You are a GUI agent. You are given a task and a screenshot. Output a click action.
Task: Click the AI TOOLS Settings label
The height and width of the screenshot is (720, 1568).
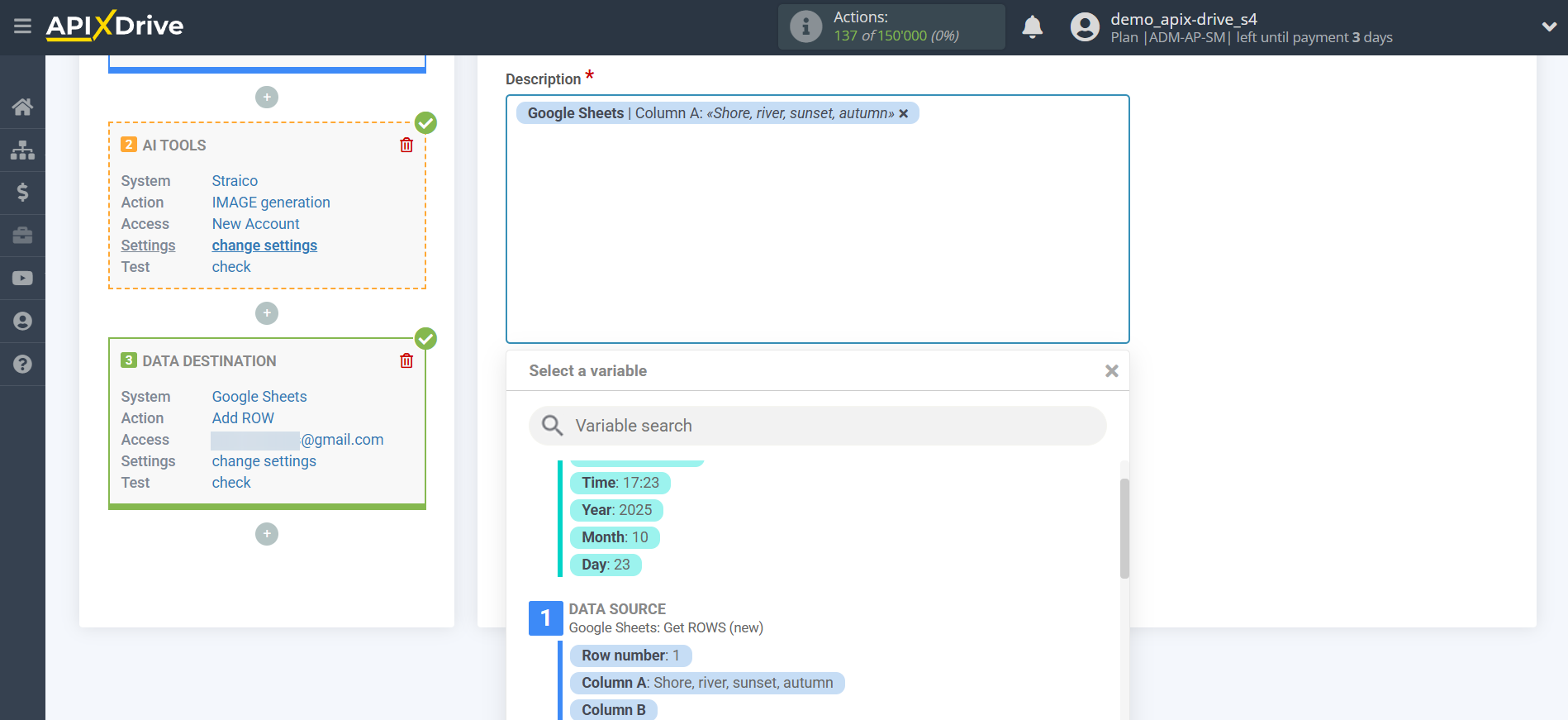tap(148, 246)
